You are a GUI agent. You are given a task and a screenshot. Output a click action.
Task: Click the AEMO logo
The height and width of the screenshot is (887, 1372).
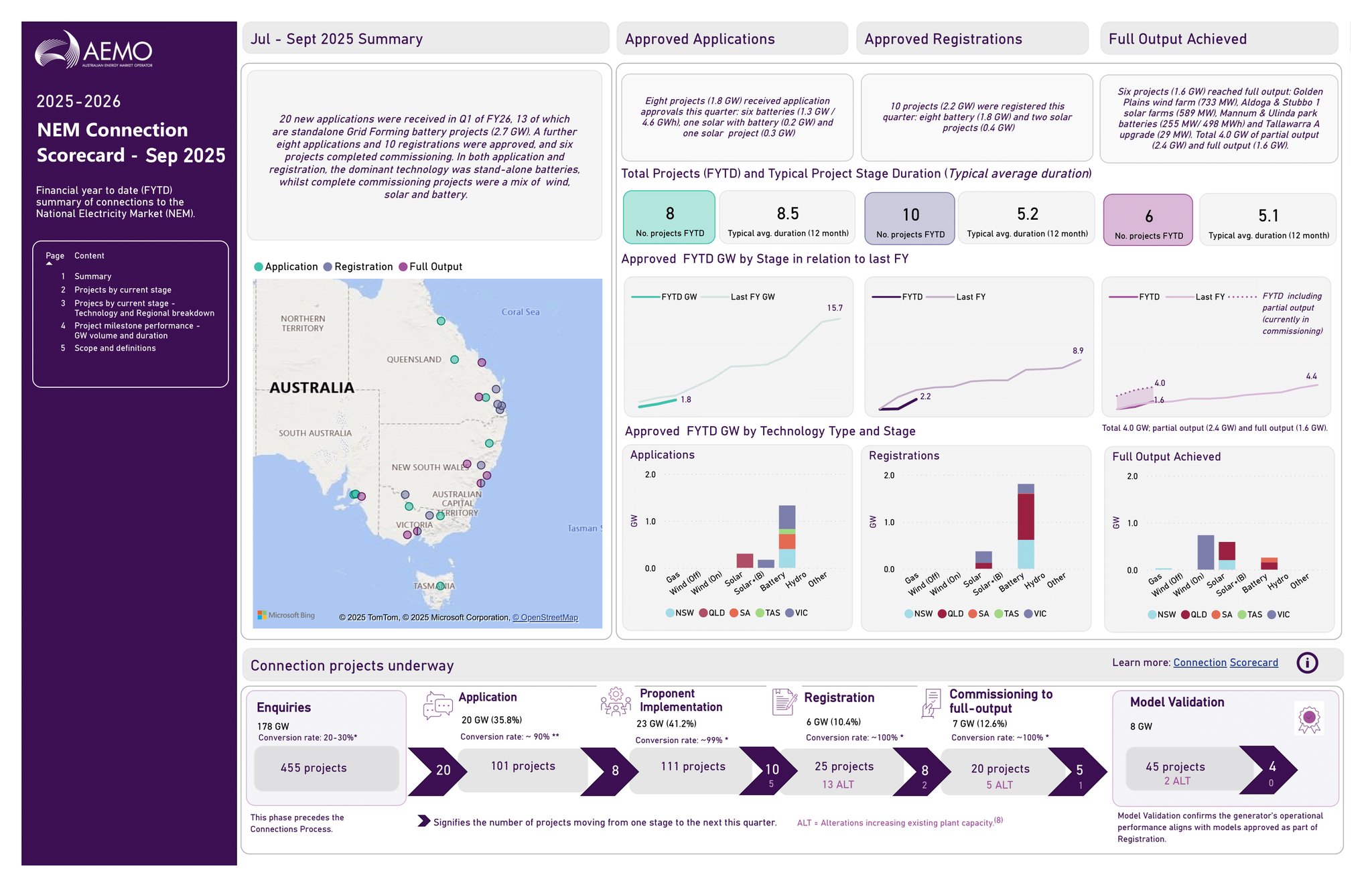(94, 49)
